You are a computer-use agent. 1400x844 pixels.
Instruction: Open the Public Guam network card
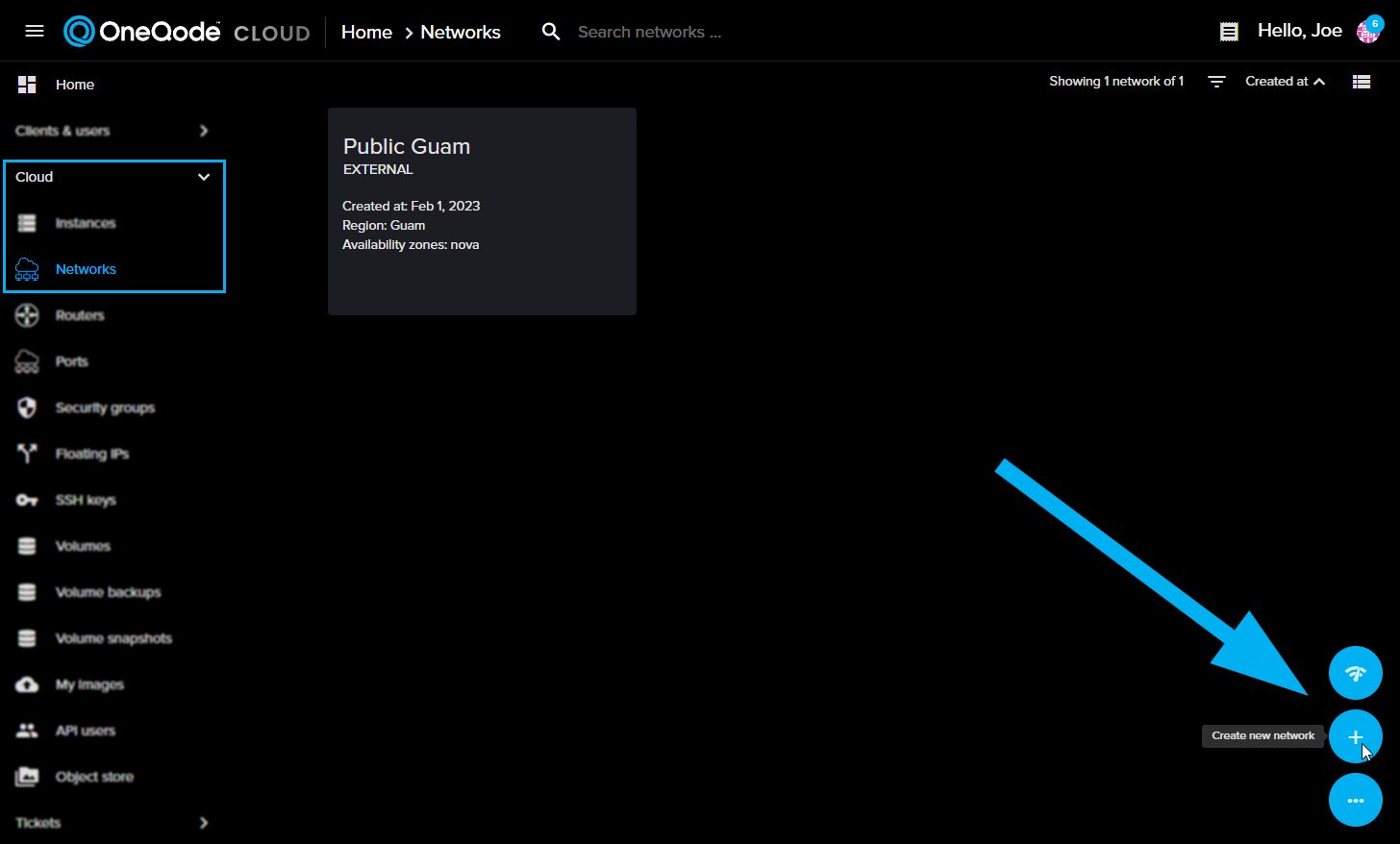481,211
